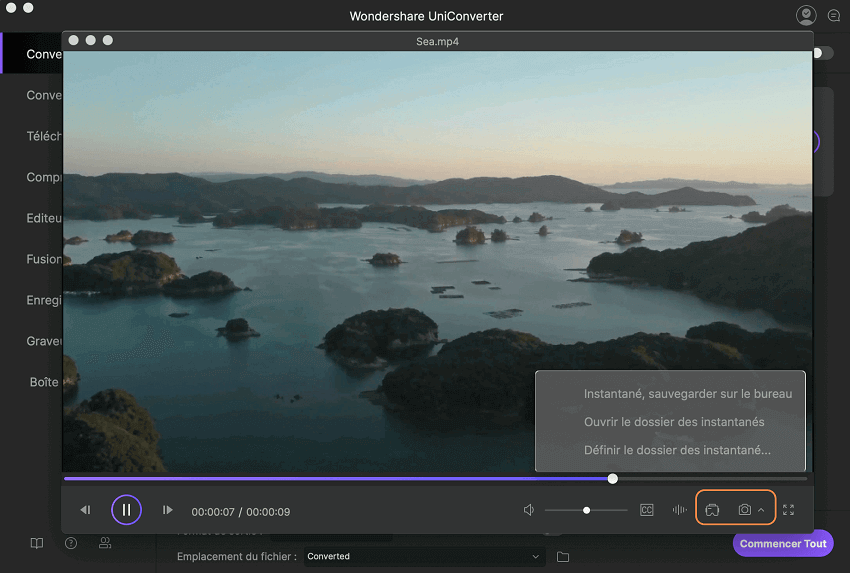Click the VR headset icon in the player
Screen dimensions: 850x573
point(712,510)
